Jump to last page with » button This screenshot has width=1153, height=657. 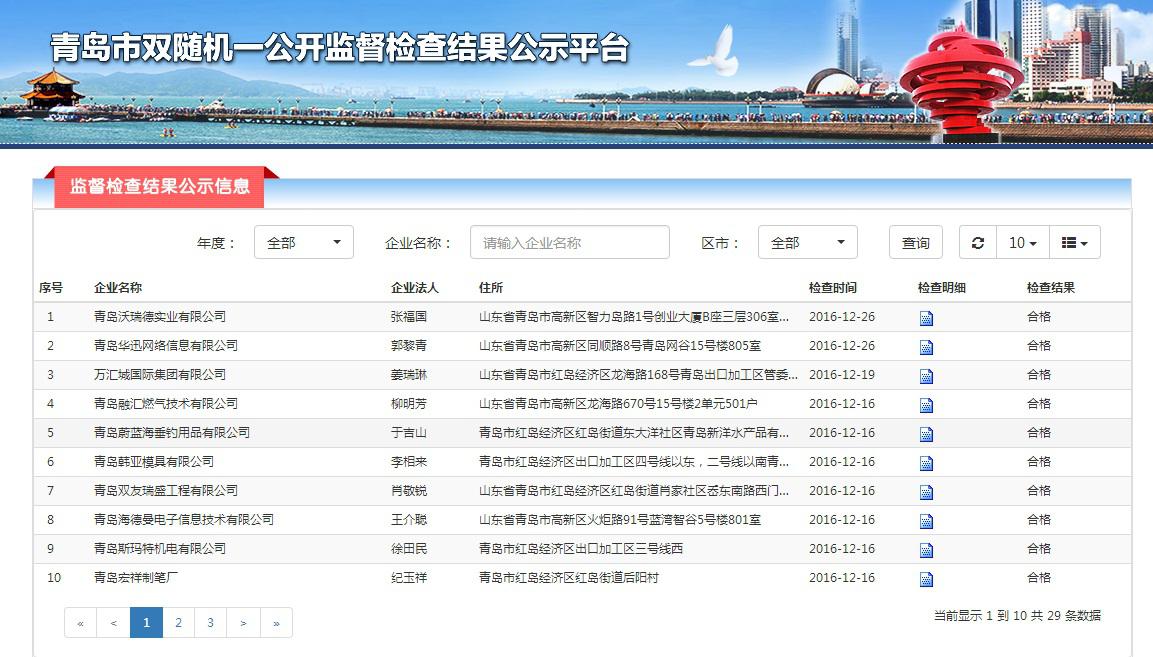coord(276,622)
